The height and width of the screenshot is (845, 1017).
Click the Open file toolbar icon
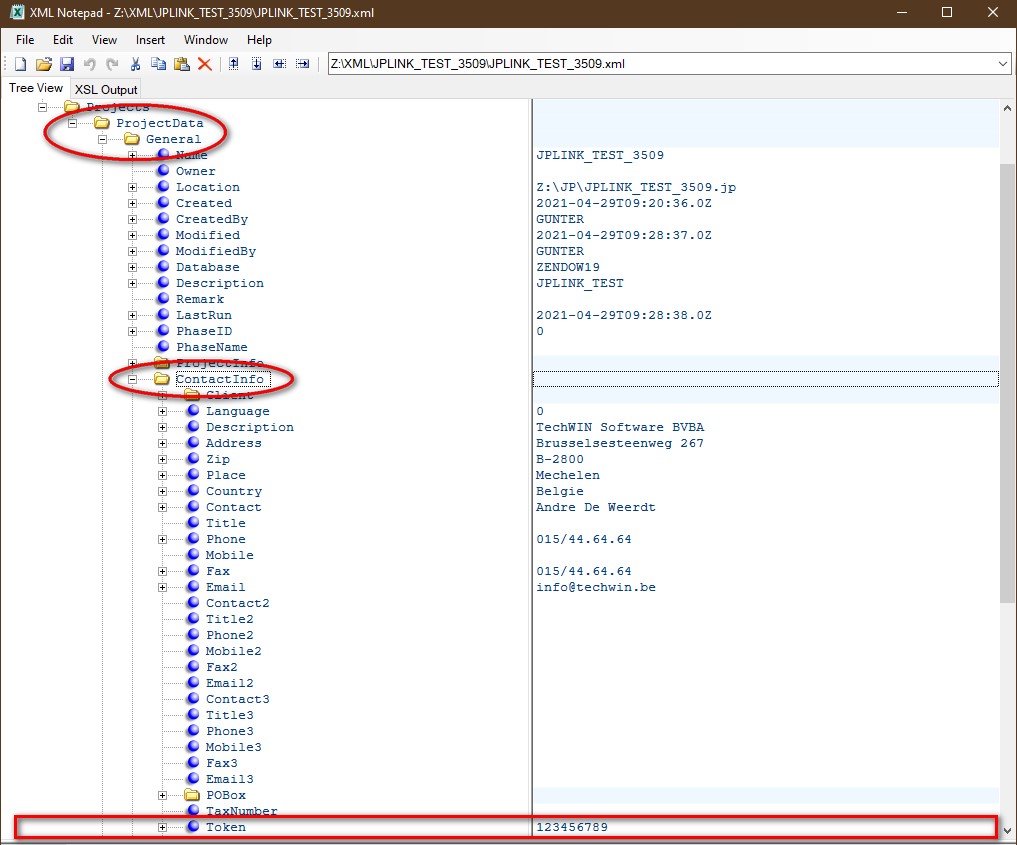43,64
